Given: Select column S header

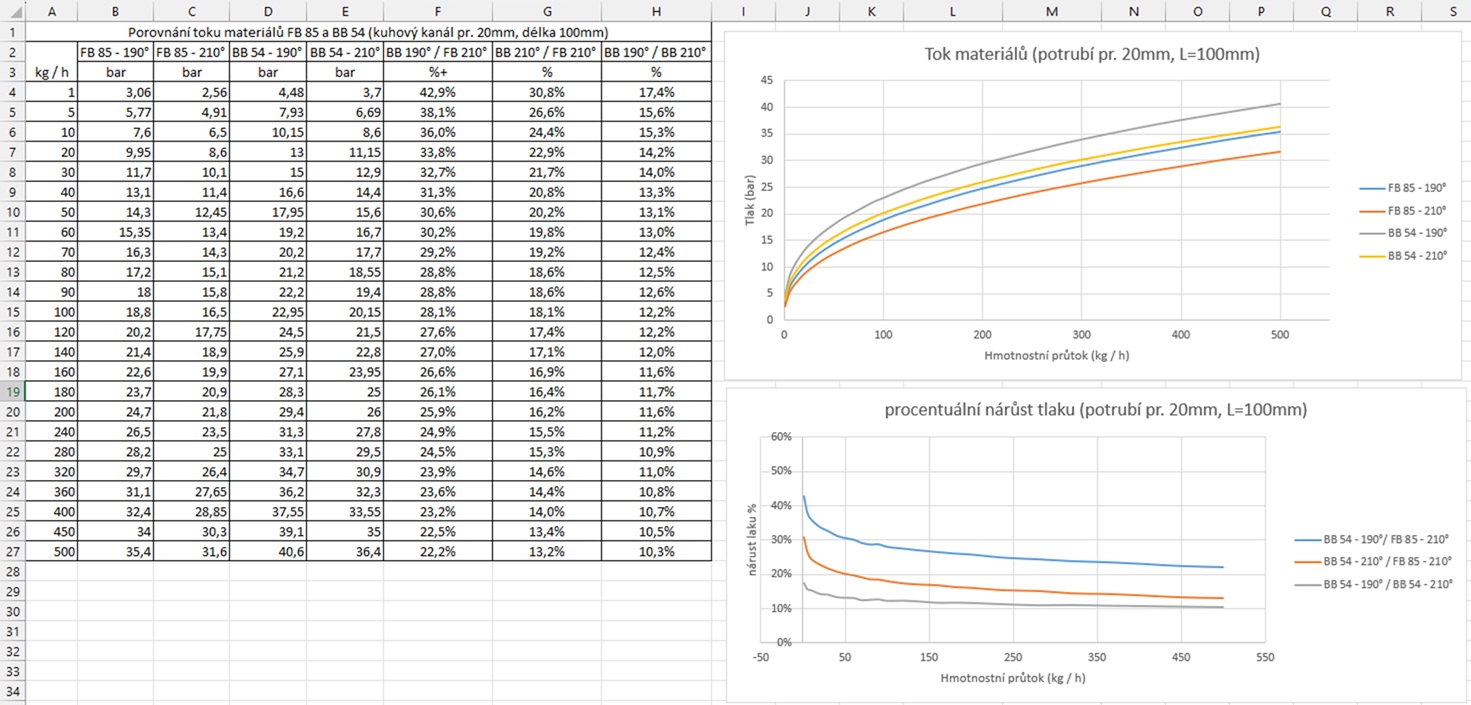Looking at the screenshot, I should (1452, 10).
